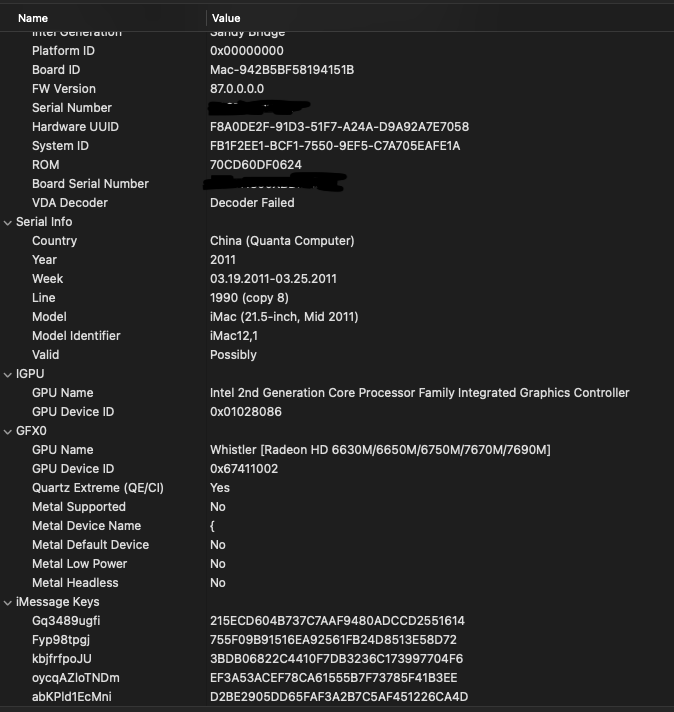Select the System ID value
Image resolution: width=674 pixels, height=712 pixels.
[x=335, y=146]
